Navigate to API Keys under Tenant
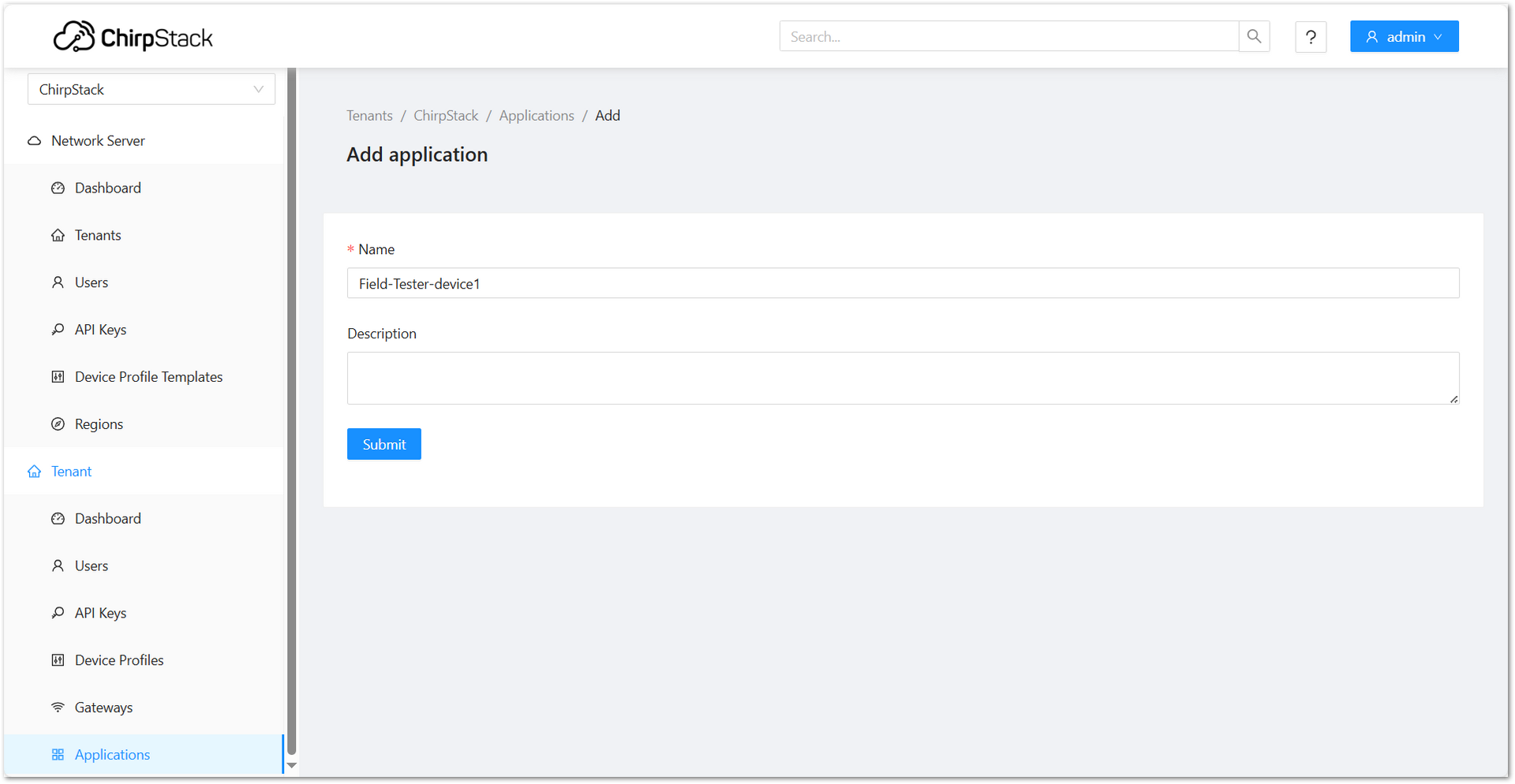This screenshot has height=784, width=1515. 100,613
